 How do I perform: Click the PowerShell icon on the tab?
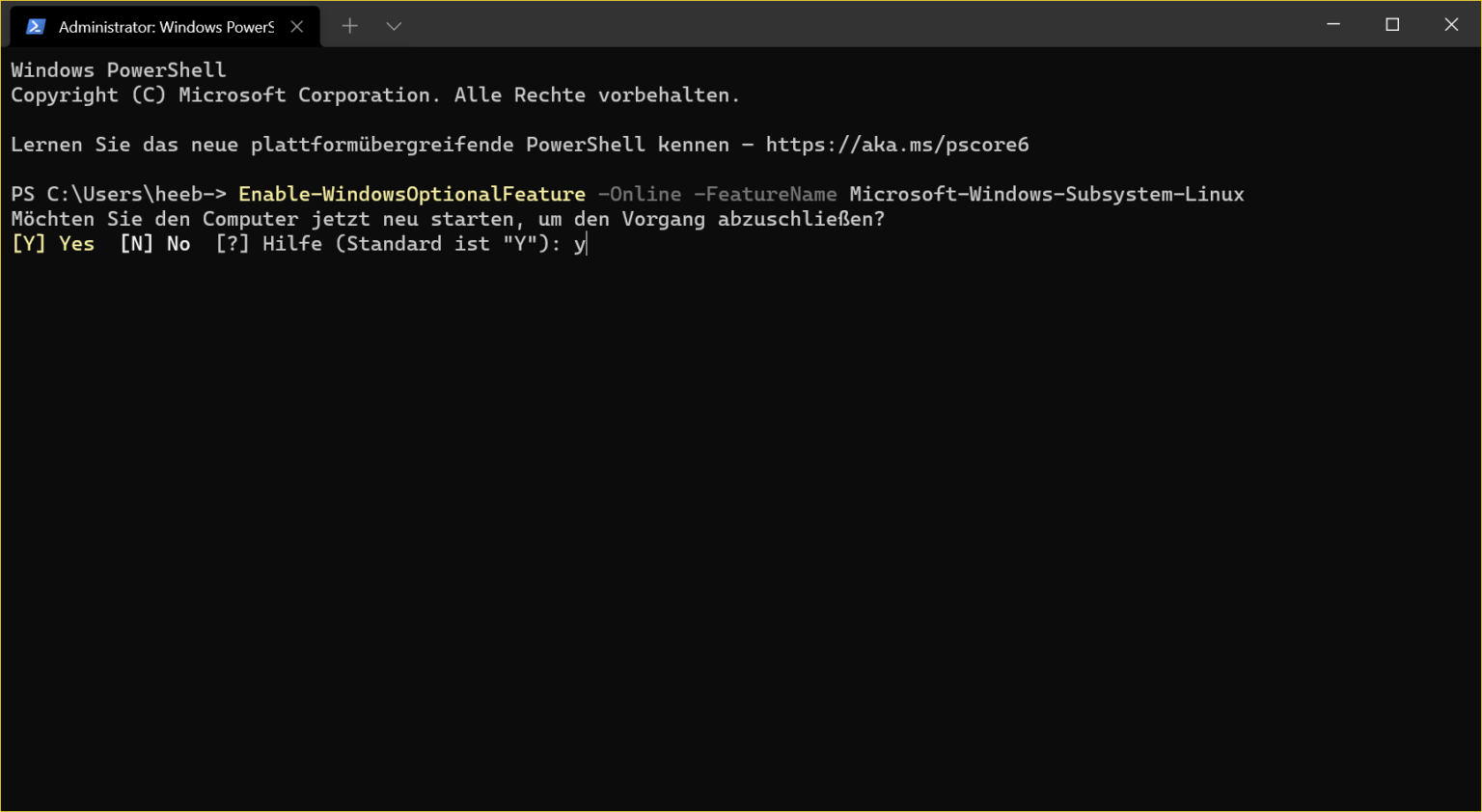[36, 26]
